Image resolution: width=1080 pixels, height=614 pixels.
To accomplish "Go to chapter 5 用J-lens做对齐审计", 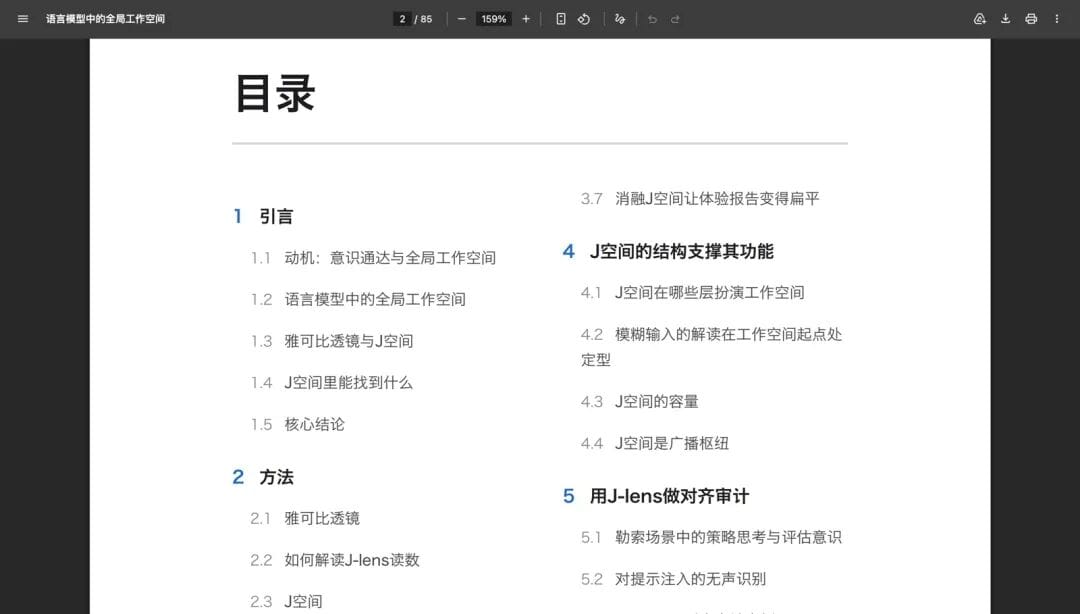I will coord(656,496).
